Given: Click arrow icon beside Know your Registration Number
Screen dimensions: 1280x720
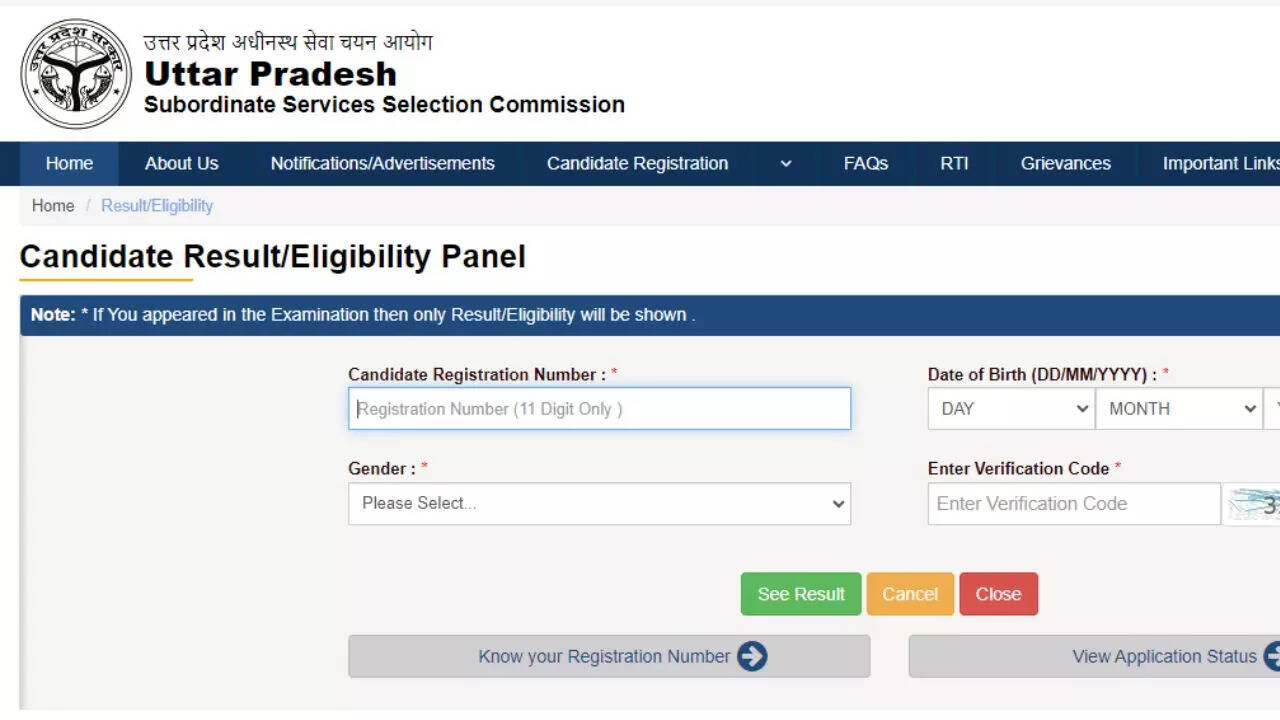Looking at the screenshot, I should 752,656.
